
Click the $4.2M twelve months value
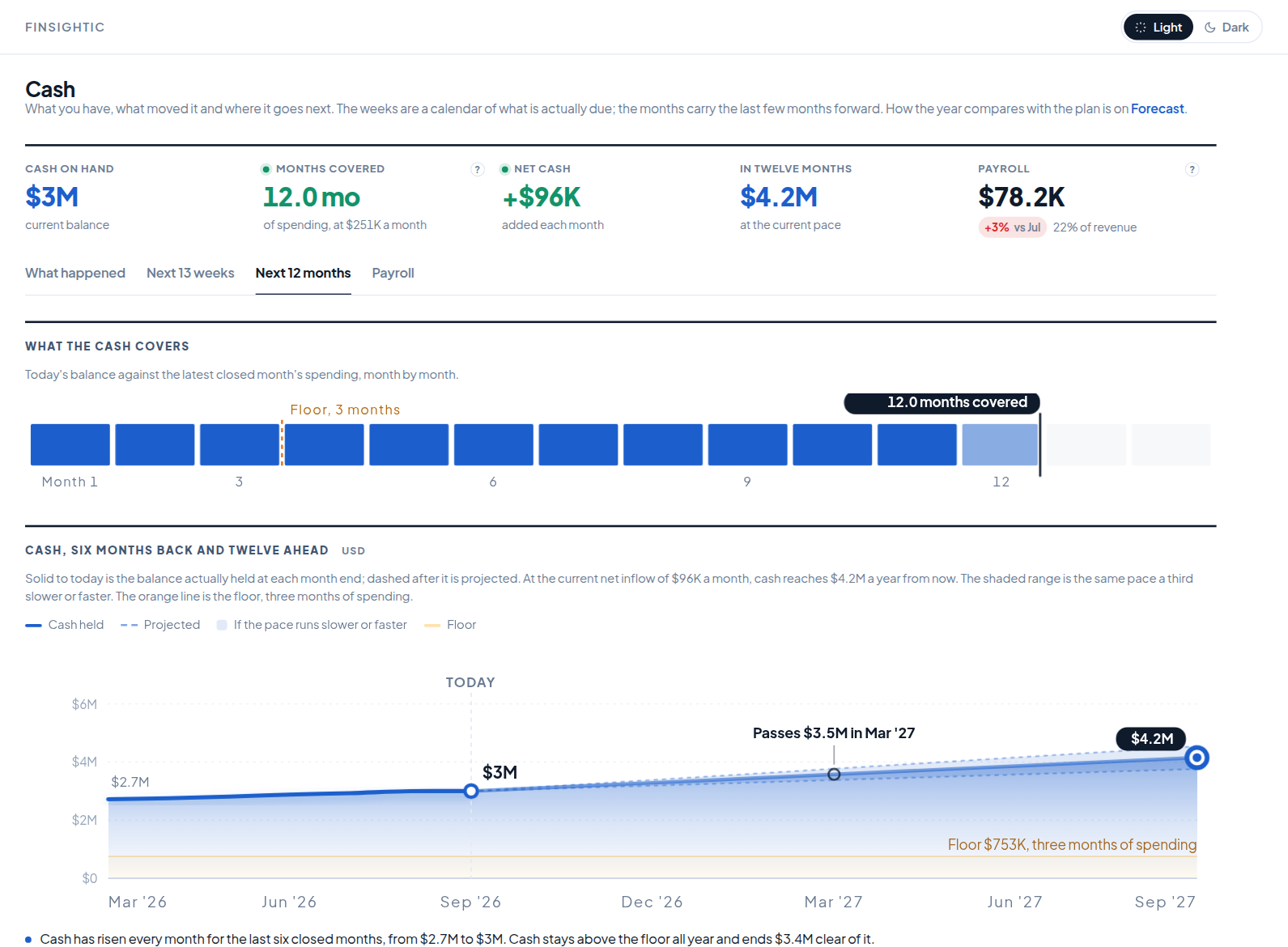(779, 197)
